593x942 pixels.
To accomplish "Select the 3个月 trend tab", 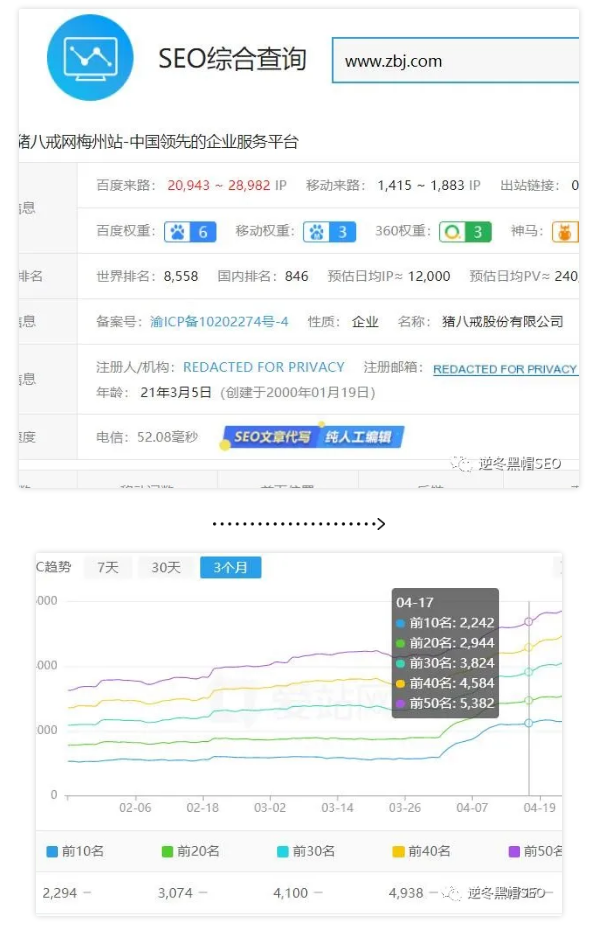I will click(x=230, y=567).
